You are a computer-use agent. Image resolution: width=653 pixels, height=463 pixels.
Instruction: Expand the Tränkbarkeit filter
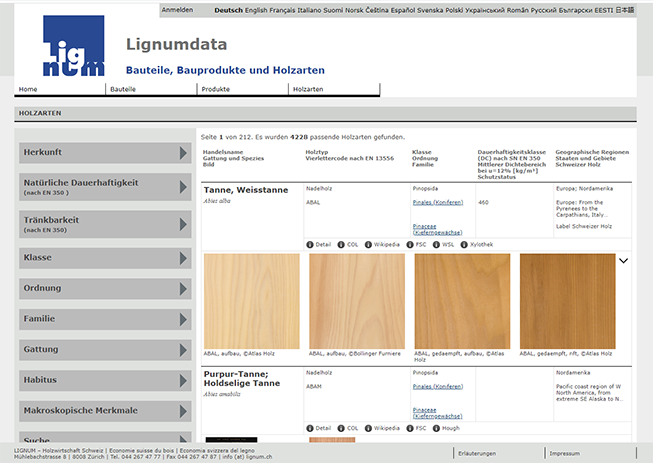click(105, 224)
